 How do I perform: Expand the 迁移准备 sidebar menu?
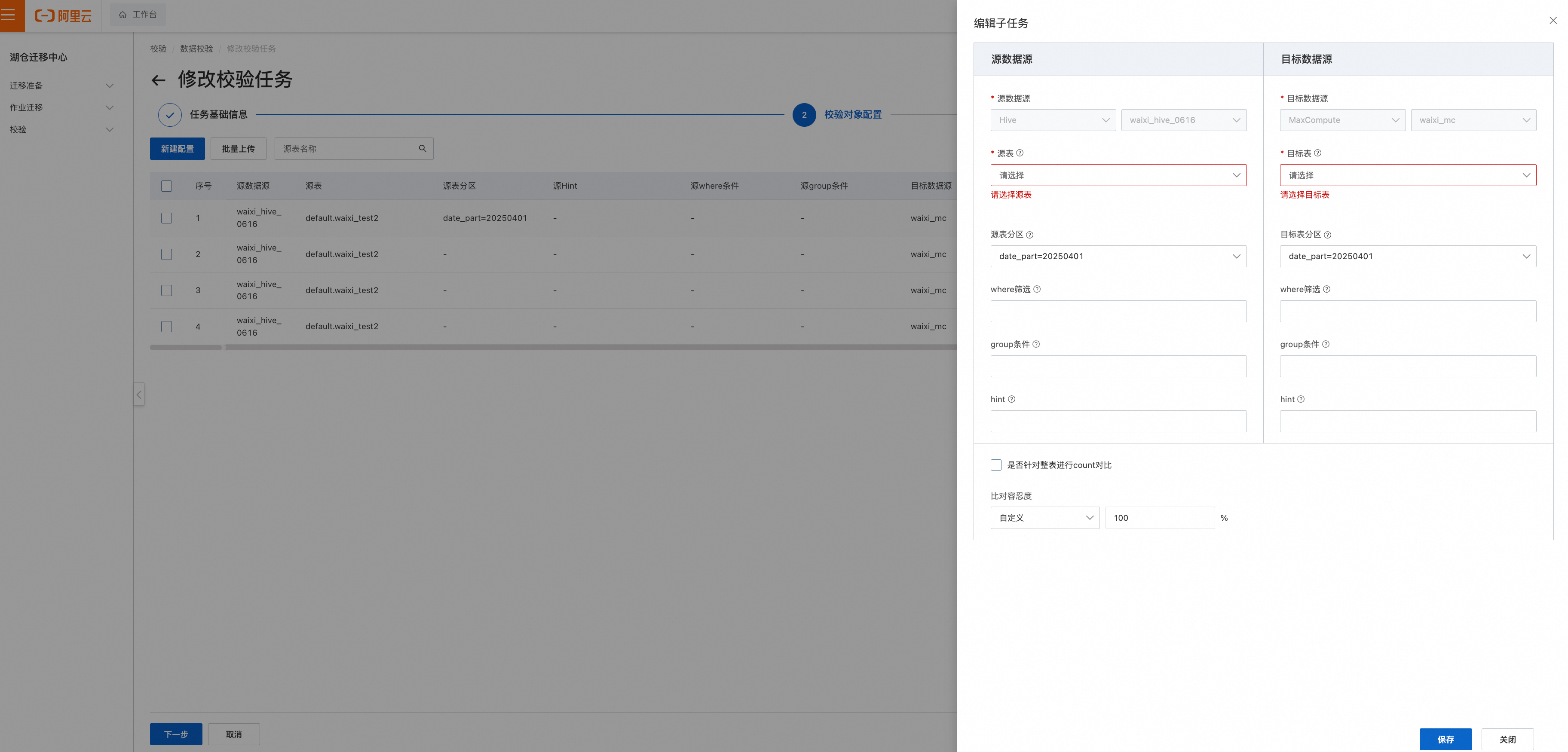click(61, 86)
